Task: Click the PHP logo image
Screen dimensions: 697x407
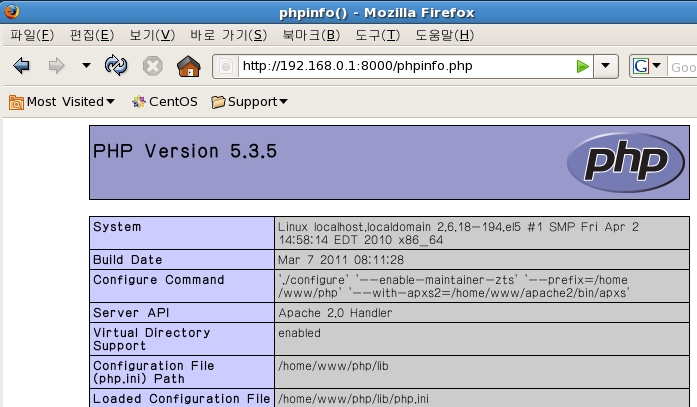Action: 625,162
